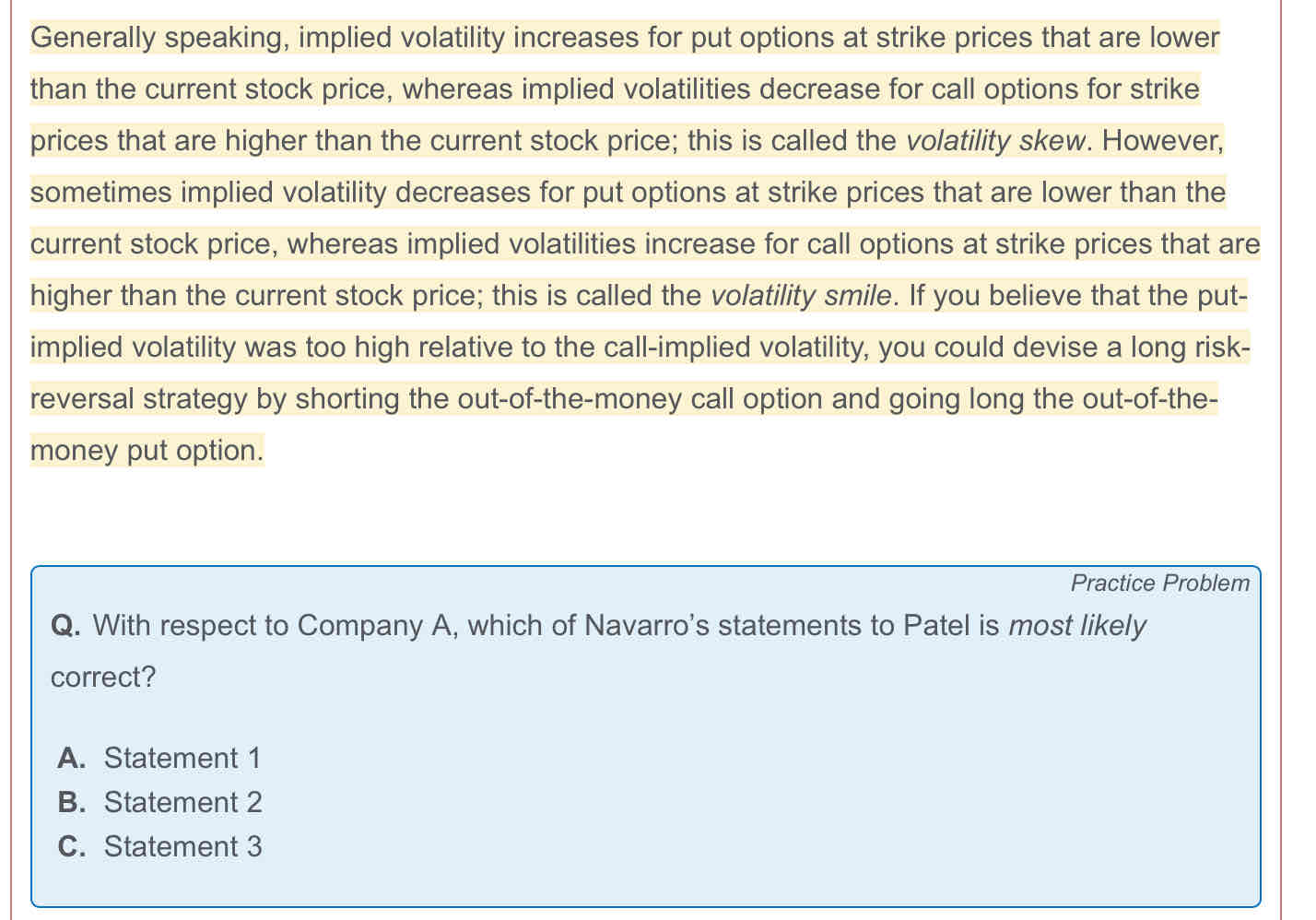Click the Practice Problem label

pos(1160,584)
